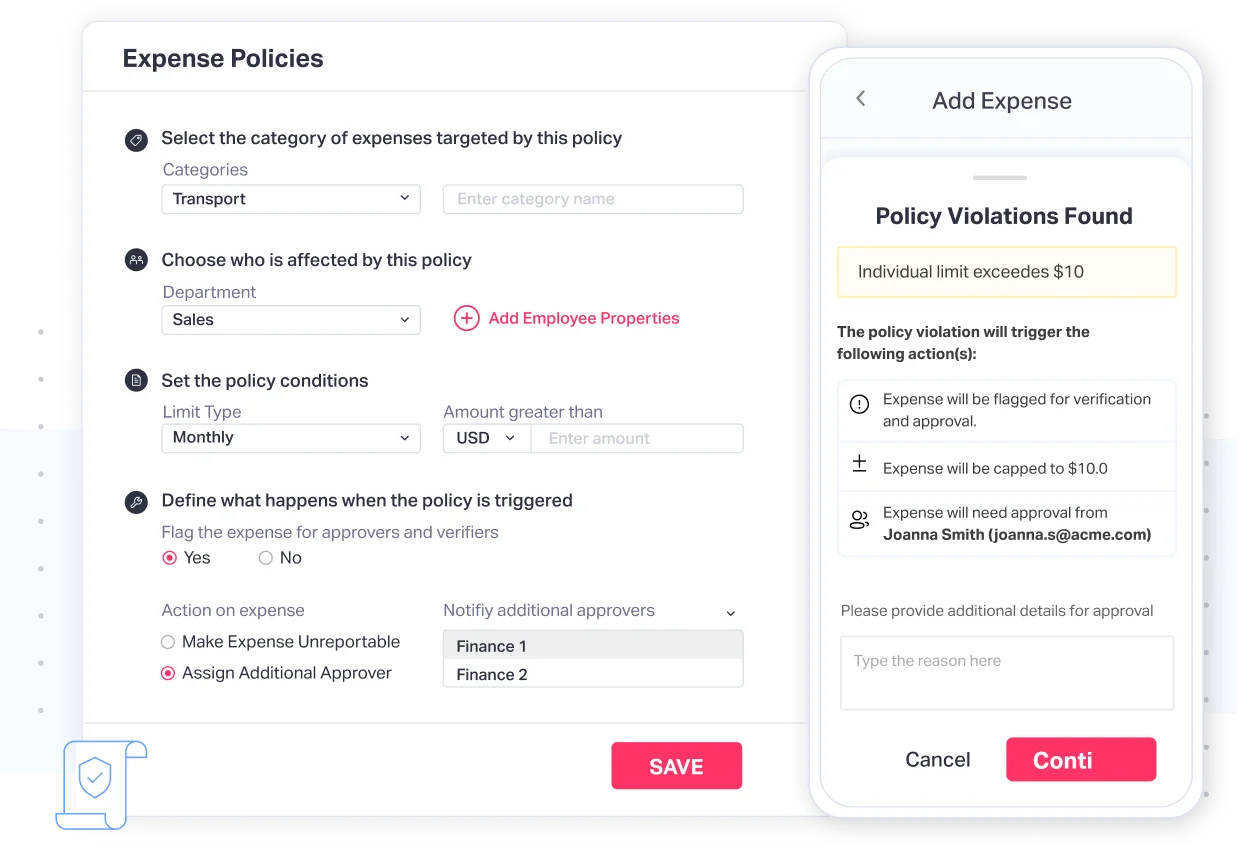Select Yes to flag expense for approvers
Screen dimensions: 1244x850
(170, 557)
